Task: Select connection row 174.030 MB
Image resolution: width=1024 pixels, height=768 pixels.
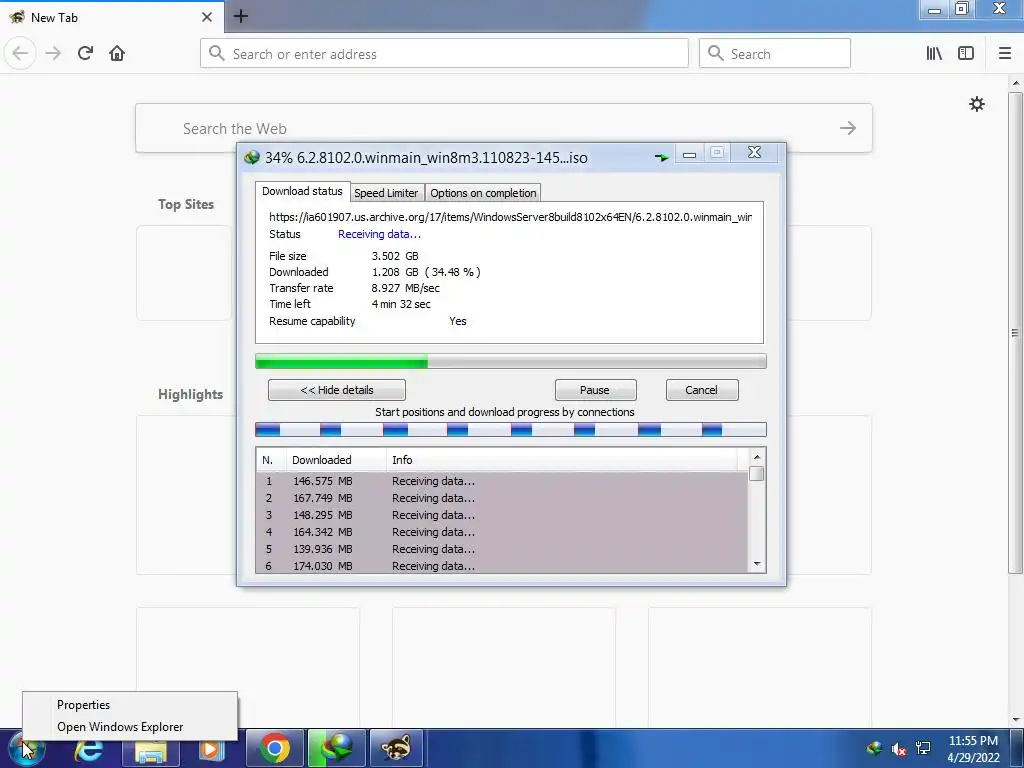Action: coord(502,566)
